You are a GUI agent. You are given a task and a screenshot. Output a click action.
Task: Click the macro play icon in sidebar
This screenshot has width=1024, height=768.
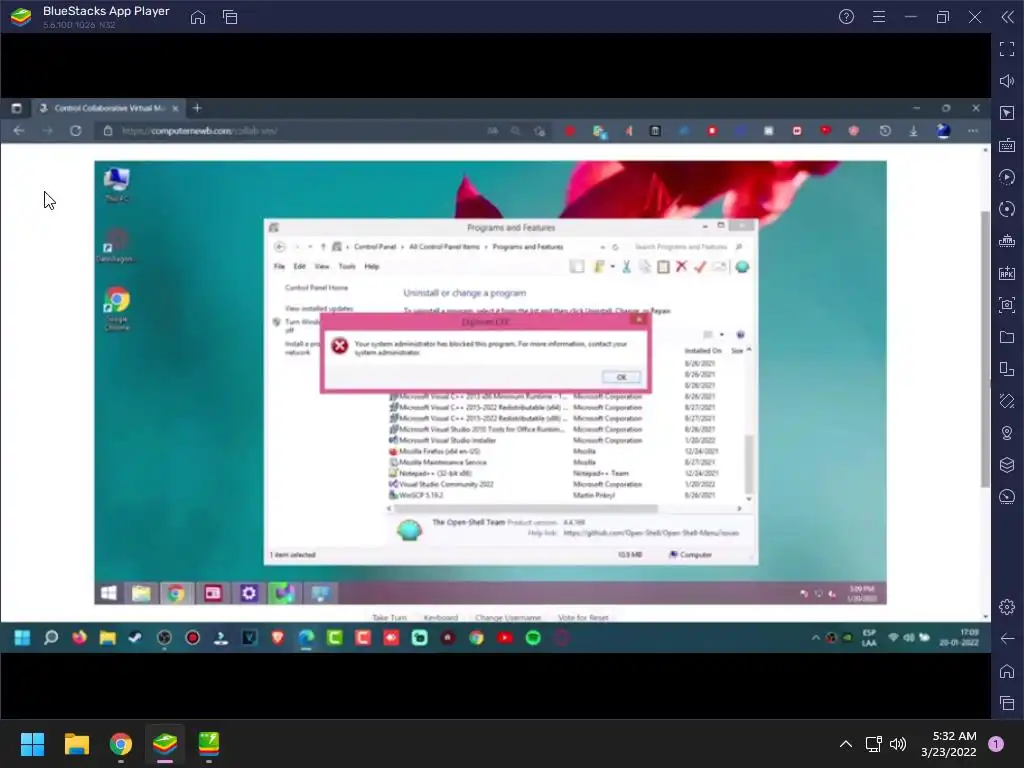coord(1006,177)
